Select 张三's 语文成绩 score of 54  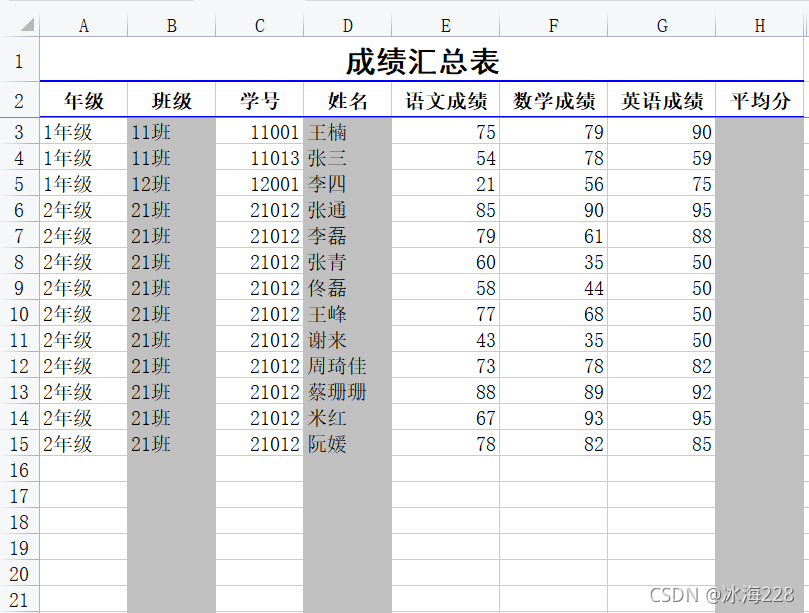click(445, 158)
